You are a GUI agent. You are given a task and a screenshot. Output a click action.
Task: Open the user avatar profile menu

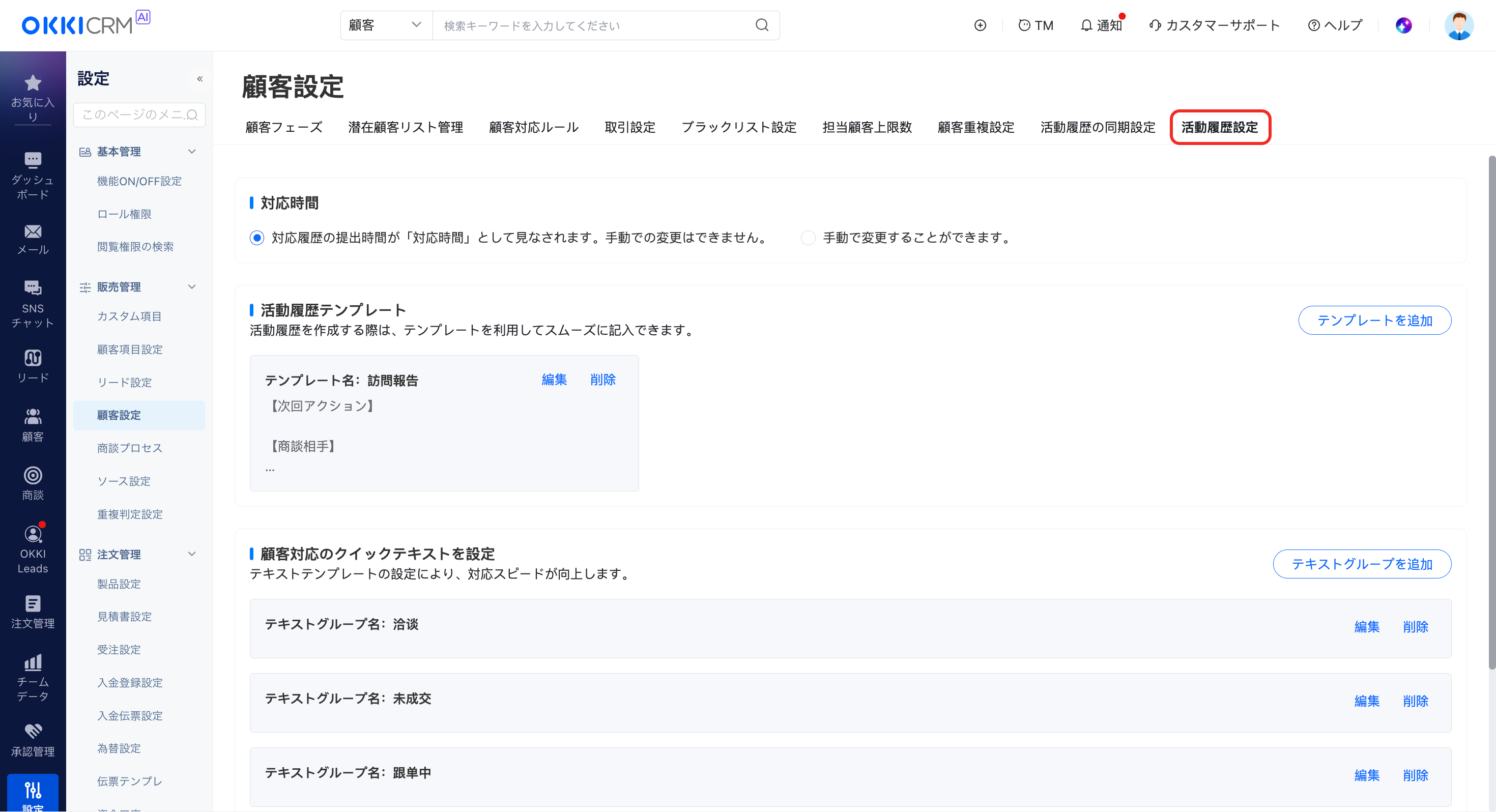pos(1459,25)
